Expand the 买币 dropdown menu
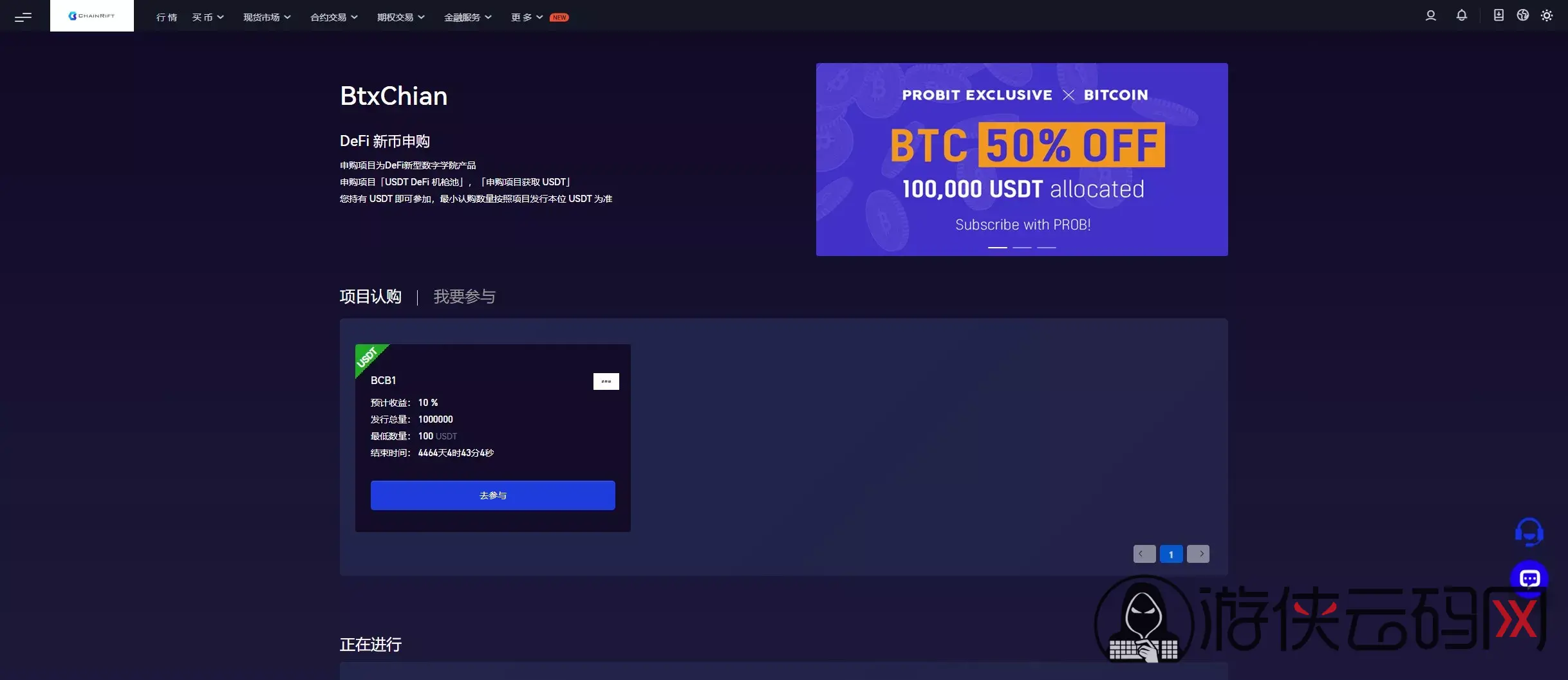Viewport: 1568px width, 680px height. point(208,17)
